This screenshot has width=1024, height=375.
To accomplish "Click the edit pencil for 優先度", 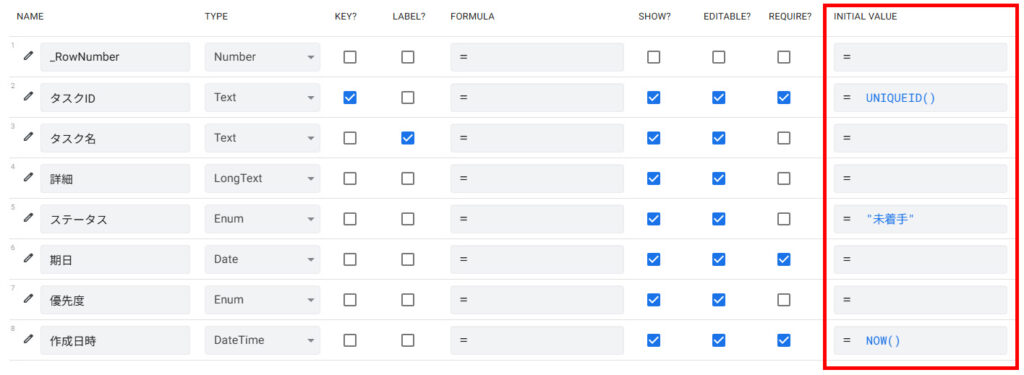I will [27, 299].
